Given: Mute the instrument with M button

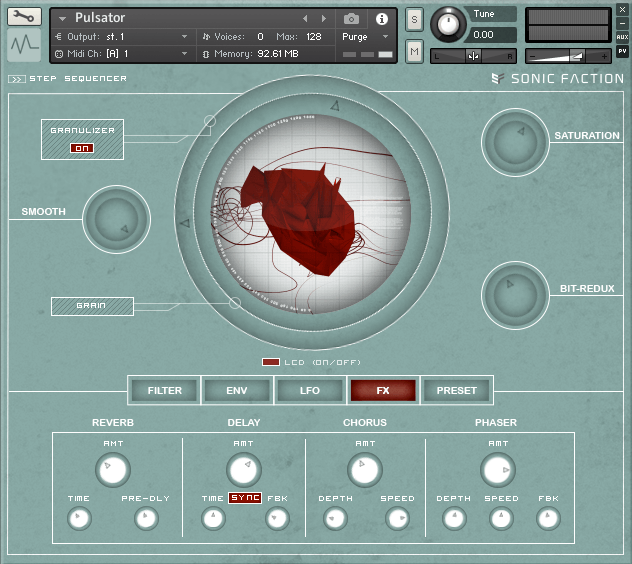Looking at the screenshot, I should [414, 52].
